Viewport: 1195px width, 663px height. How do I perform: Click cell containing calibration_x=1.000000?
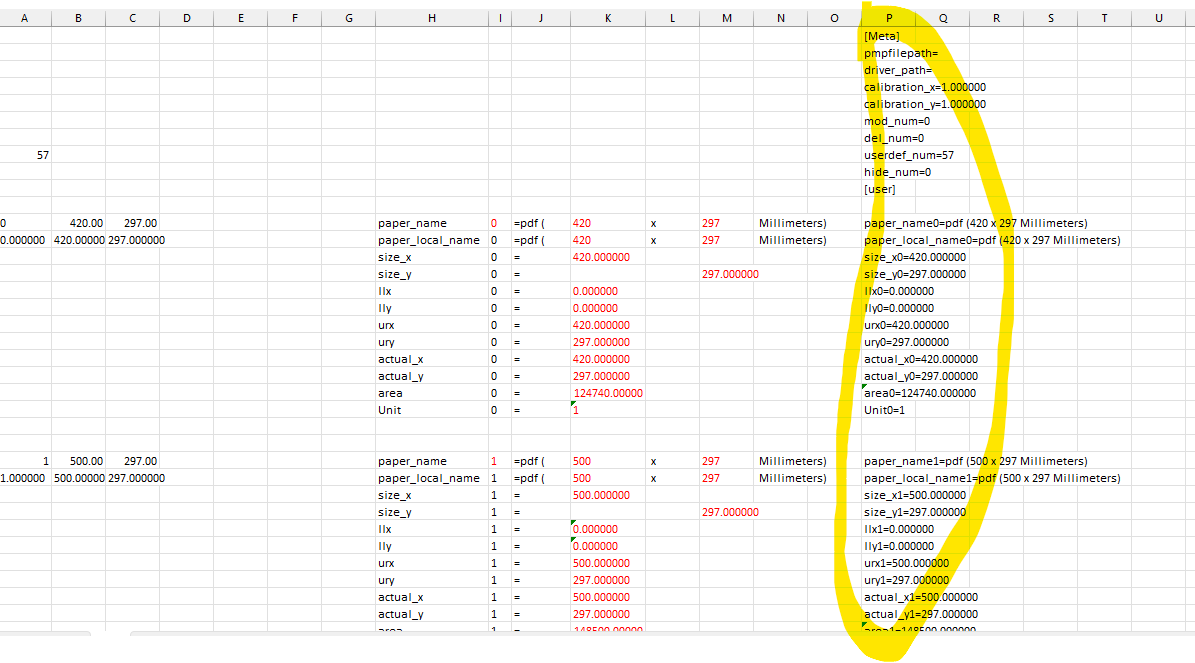click(x=924, y=87)
